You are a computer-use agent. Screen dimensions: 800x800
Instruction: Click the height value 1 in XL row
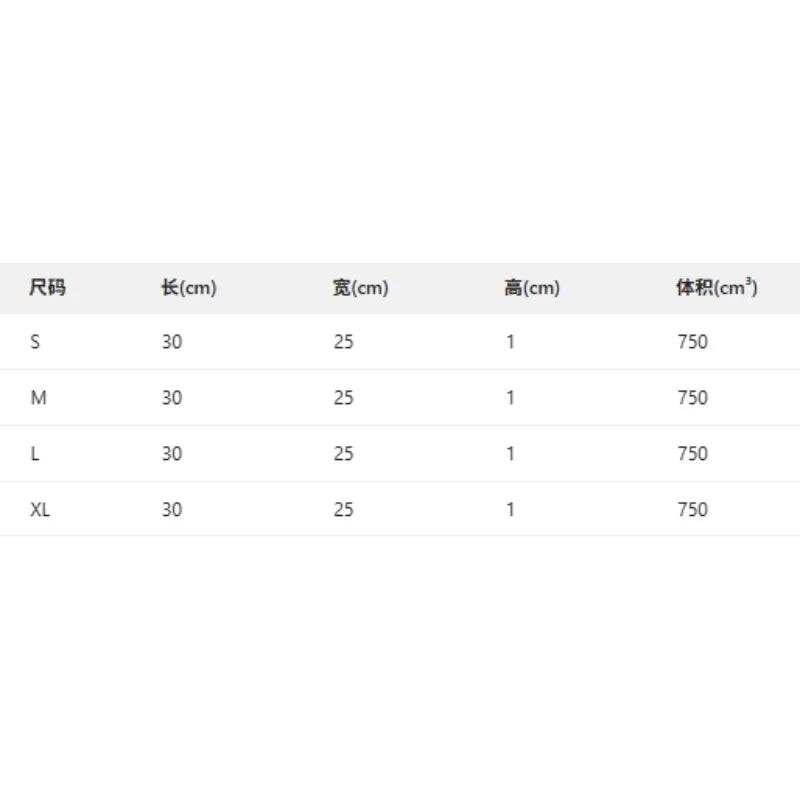point(510,510)
